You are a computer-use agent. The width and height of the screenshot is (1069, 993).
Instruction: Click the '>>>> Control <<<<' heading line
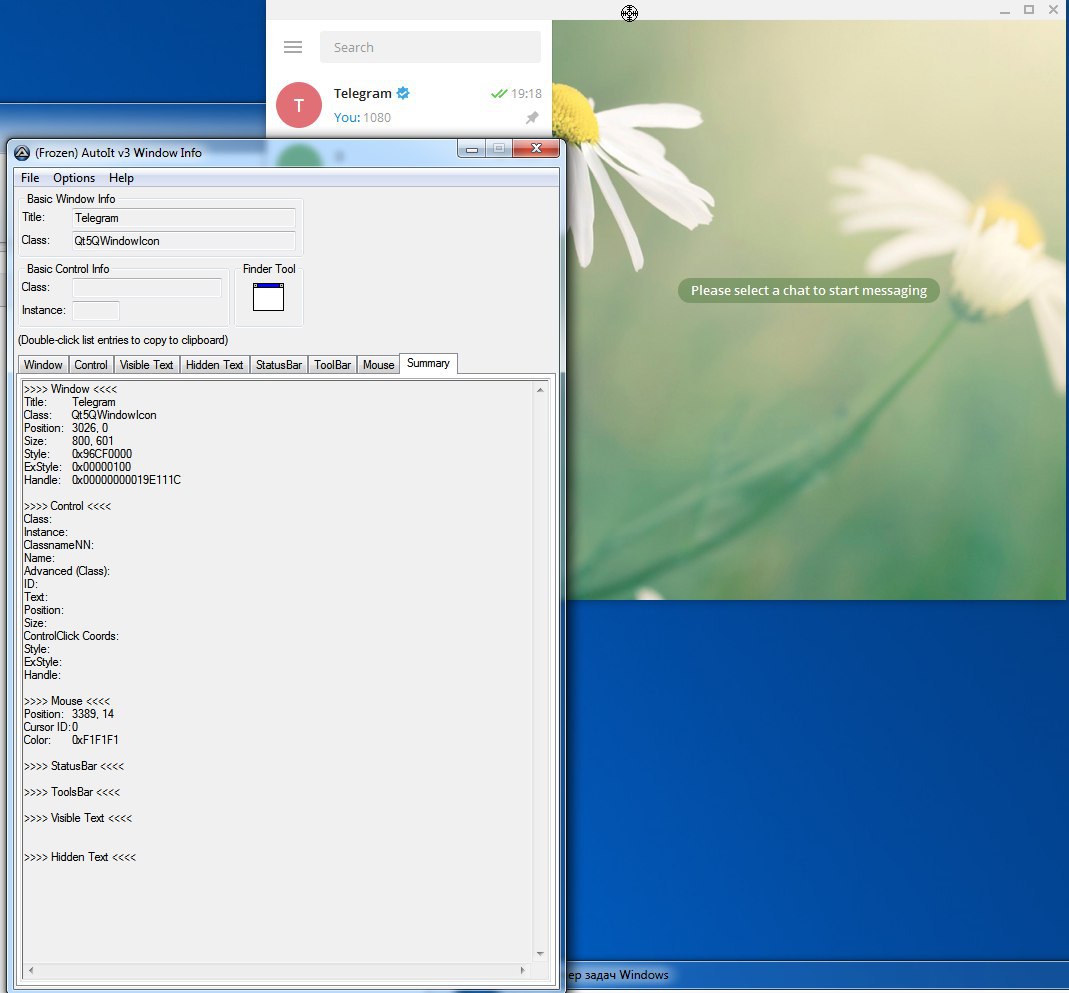67,506
